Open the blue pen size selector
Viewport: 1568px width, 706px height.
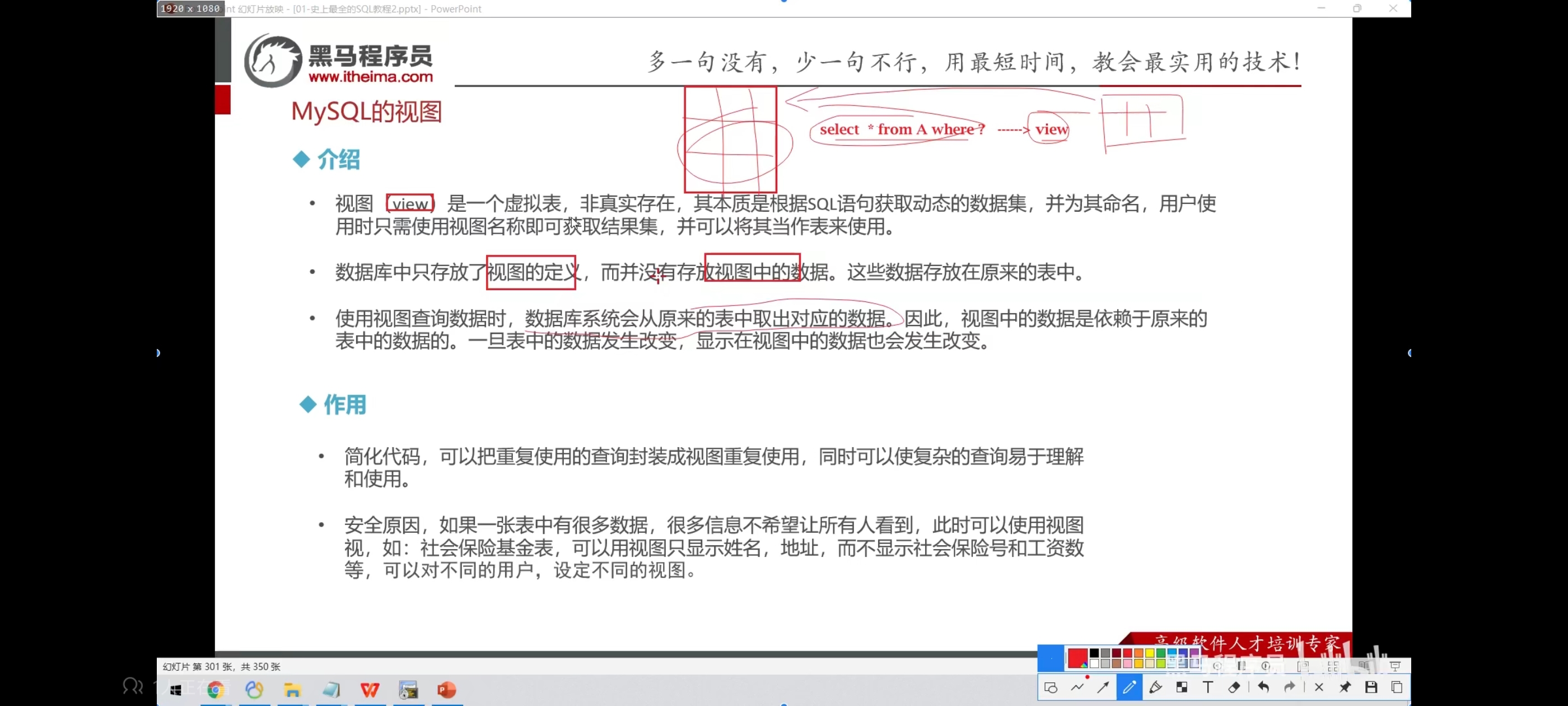pos(1051,658)
